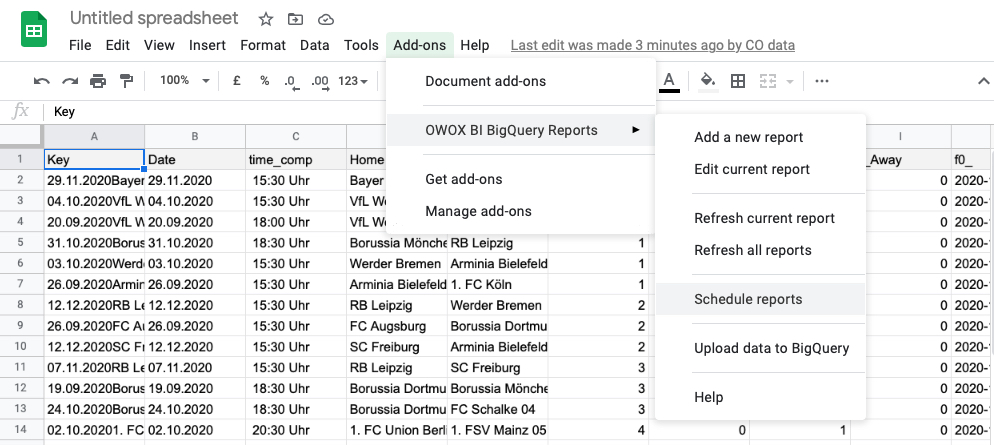The image size is (994, 445).
Task: Show more toolbar options
Action: pyautogui.click(x=822, y=81)
